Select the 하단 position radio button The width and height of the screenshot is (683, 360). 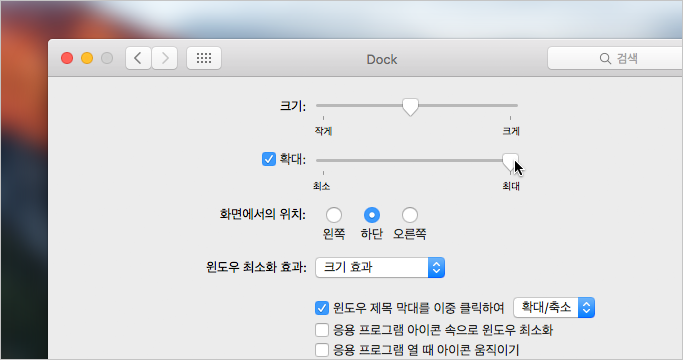click(372, 215)
